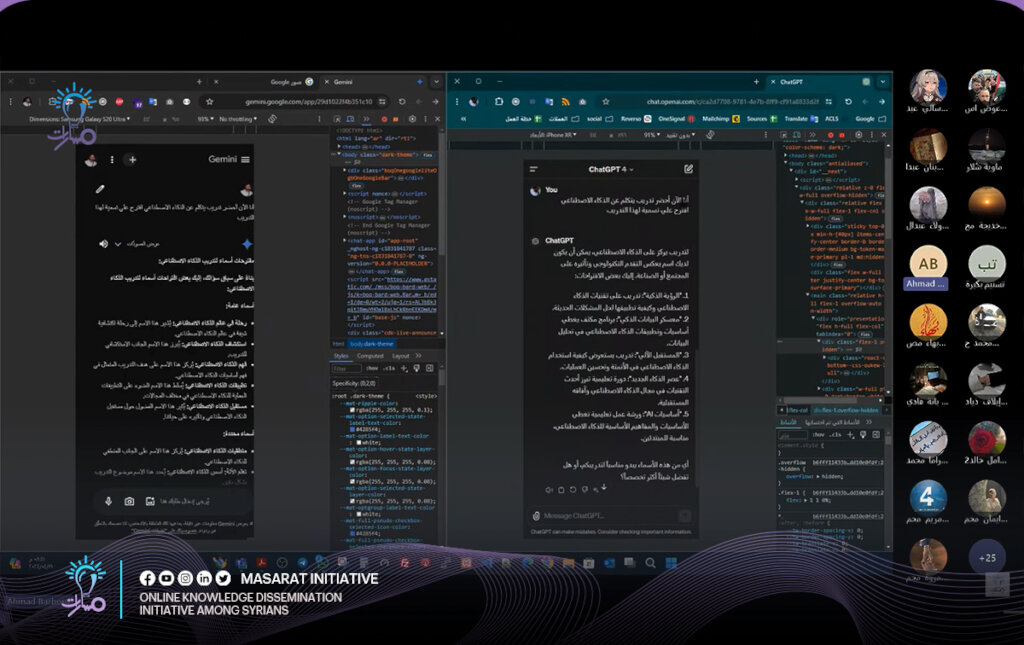This screenshot has width=1024, height=645.
Task: Start a new chat in Gemini
Action: (x=133, y=159)
